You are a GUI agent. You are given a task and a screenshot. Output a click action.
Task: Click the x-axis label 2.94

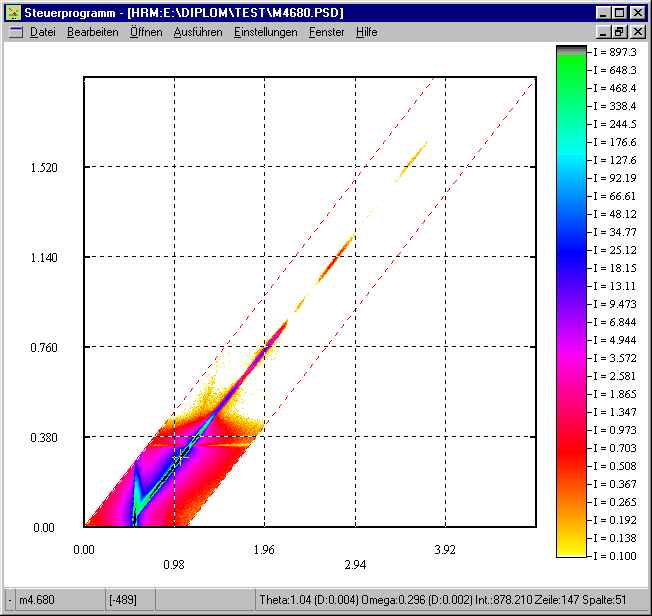click(x=355, y=565)
